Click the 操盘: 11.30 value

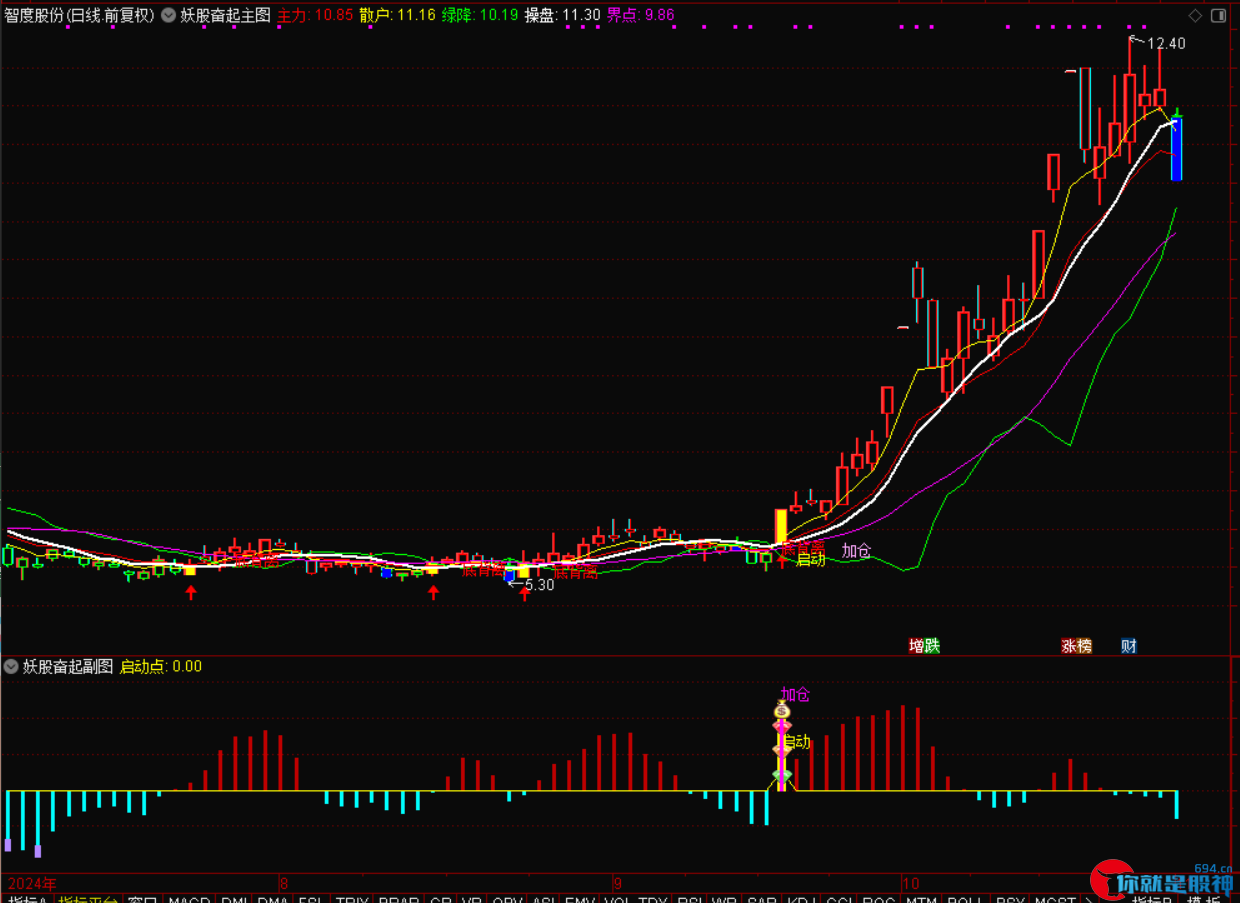[x=563, y=15]
